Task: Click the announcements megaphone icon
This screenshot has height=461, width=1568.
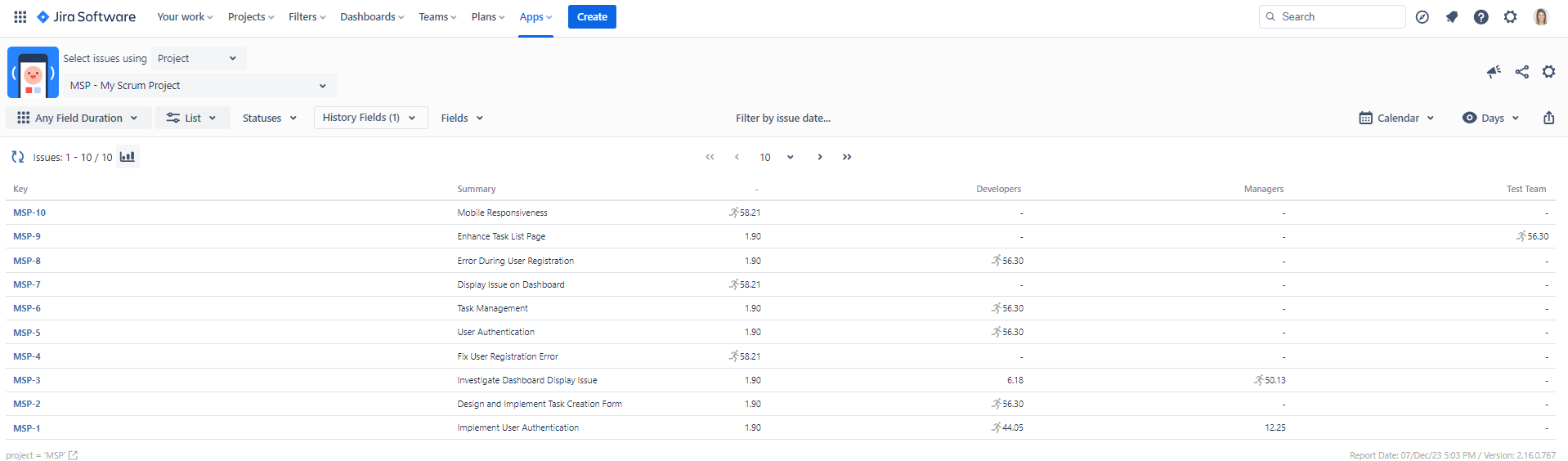Action: 1494,72
